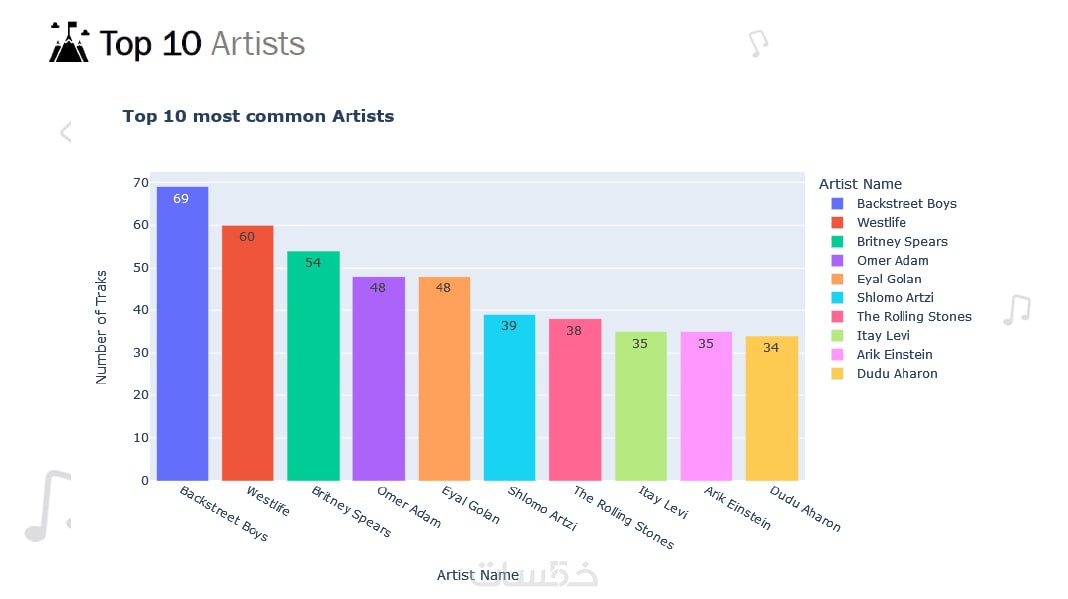Image resolution: width=1068 pixels, height=599 pixels.
Task: Click the Shlomo Artzi bar showing 39
Action: [509, 397]
